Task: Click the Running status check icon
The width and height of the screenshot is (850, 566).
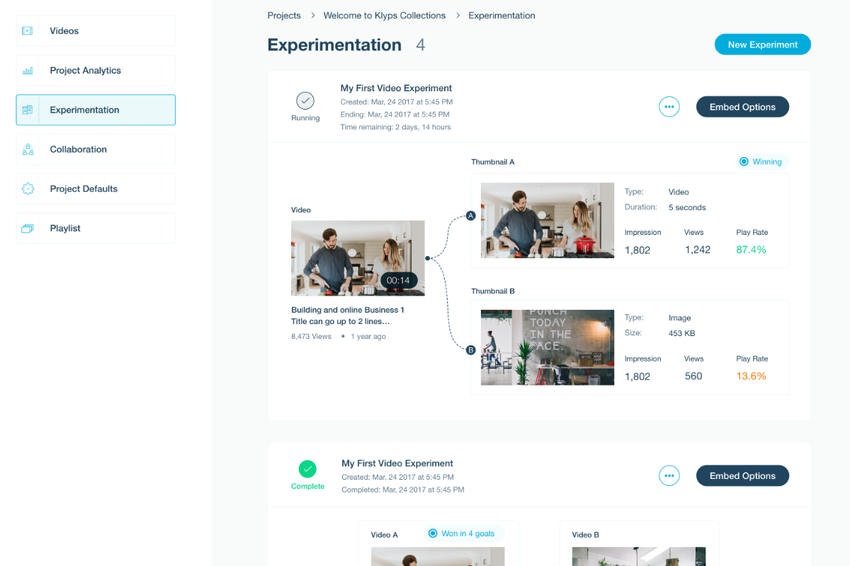Action: click(x=305, y=100)
